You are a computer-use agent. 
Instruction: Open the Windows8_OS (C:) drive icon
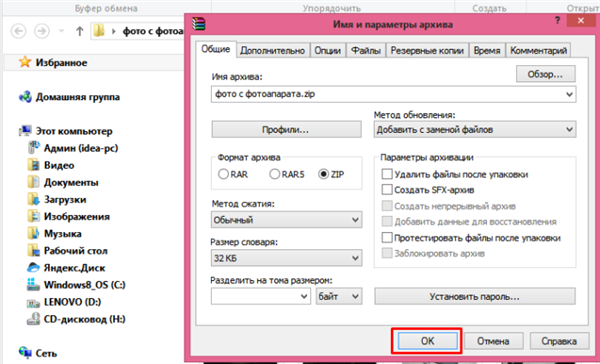click(33, 285)
